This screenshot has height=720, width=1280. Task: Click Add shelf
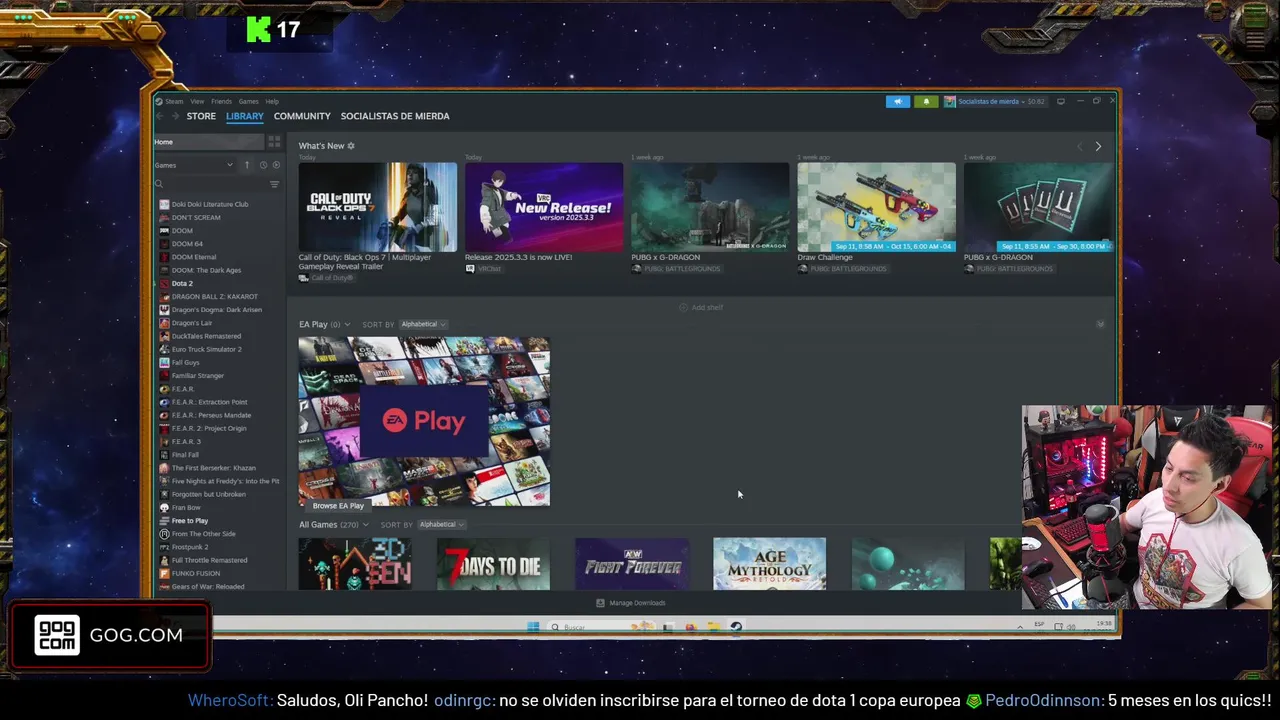pyautogui.click(x=701, y=307)
